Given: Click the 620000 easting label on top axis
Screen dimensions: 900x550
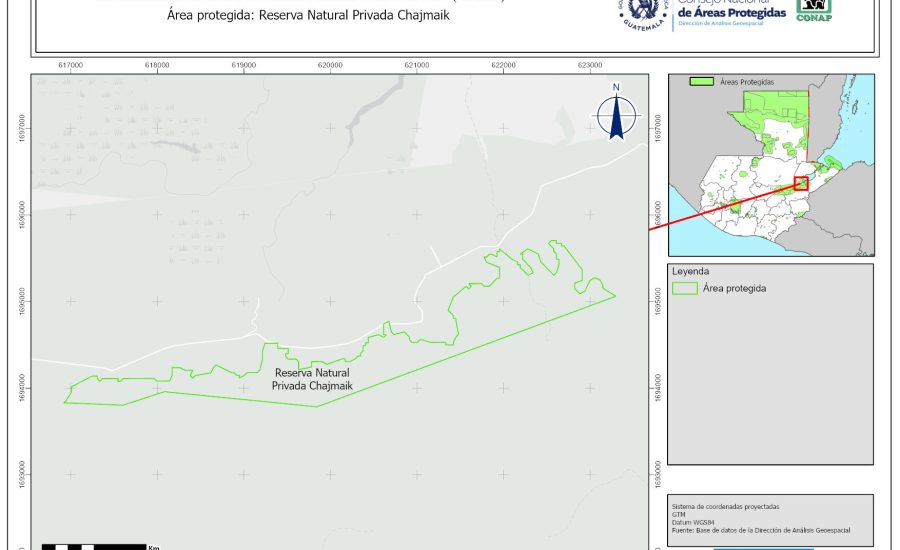Looking at the screenshot, I should [331, 64].
